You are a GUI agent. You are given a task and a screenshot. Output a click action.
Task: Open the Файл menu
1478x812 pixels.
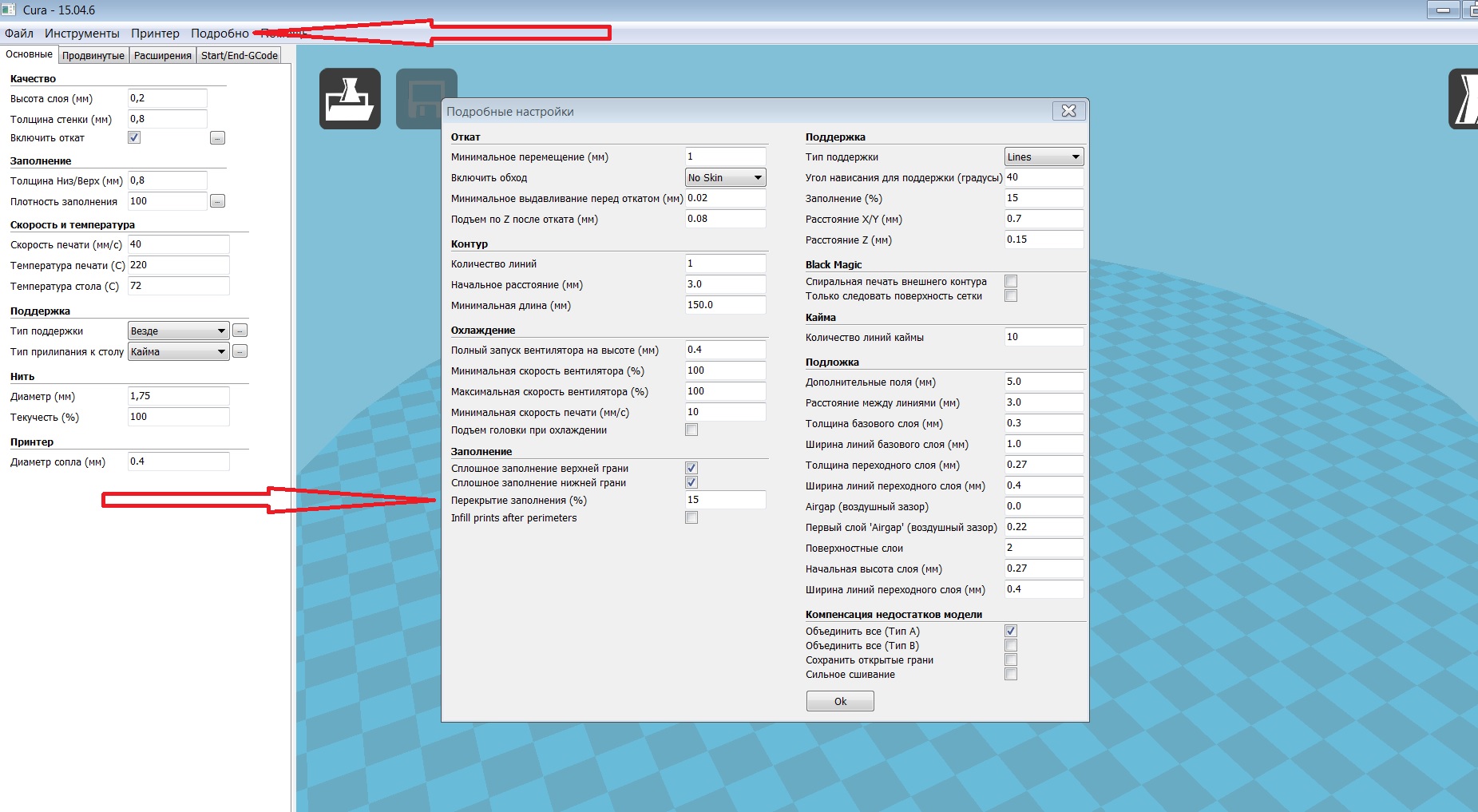[19, 33]
